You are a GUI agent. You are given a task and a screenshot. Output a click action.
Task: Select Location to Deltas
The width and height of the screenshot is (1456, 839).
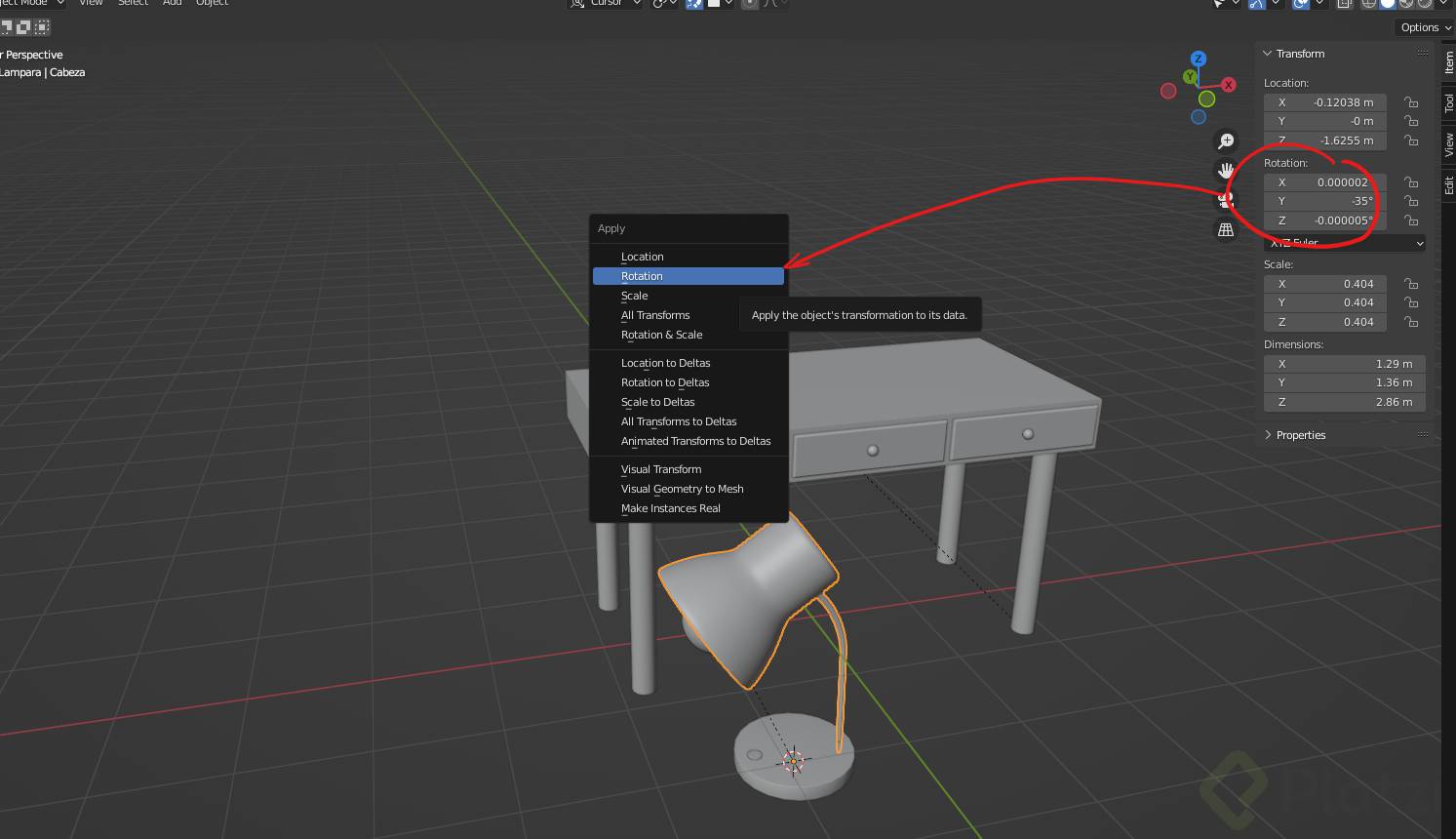[689, 363]
